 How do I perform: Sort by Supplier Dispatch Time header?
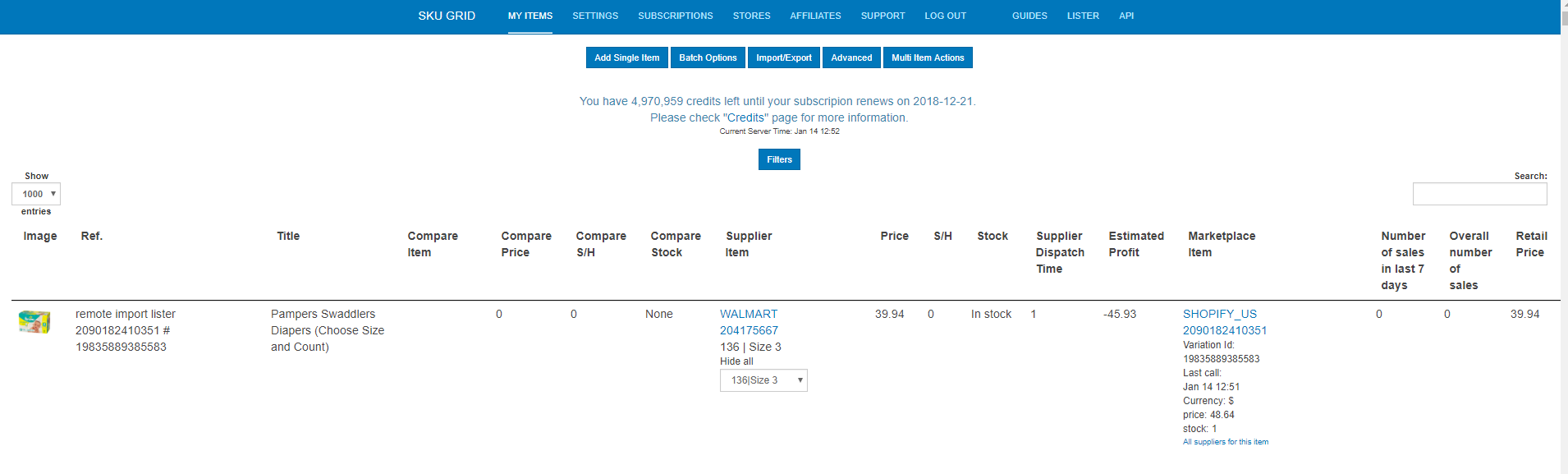click(x=1060, y=252)
